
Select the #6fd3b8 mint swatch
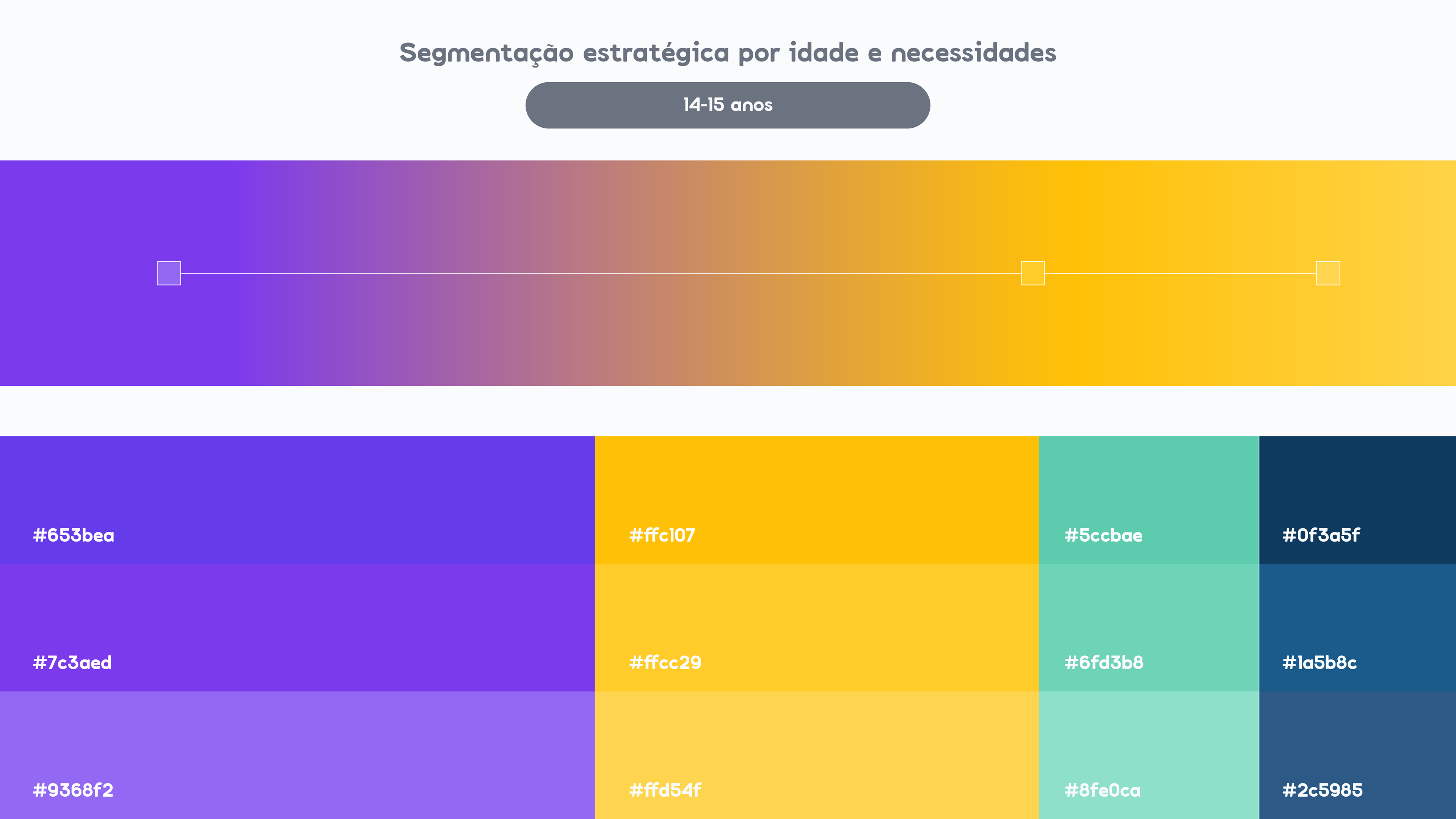(1149, 628)
